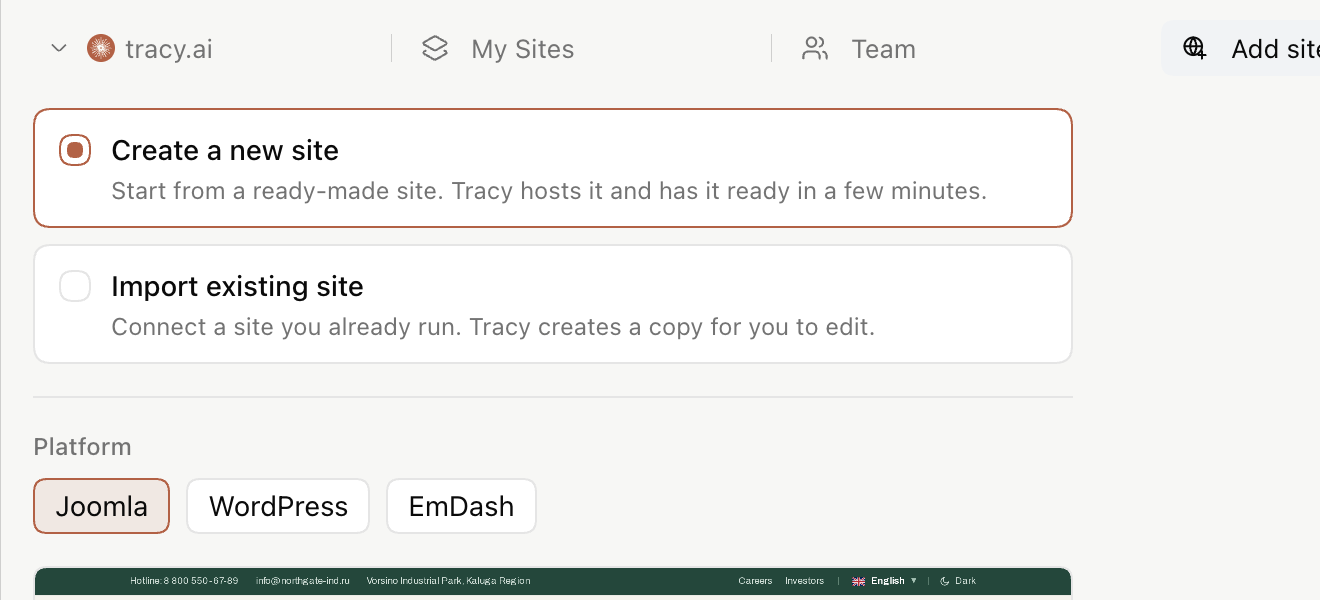Viewport: 1320px width, 600px height.
Task: Select the Create a new site radio
Action: point(75,150)
